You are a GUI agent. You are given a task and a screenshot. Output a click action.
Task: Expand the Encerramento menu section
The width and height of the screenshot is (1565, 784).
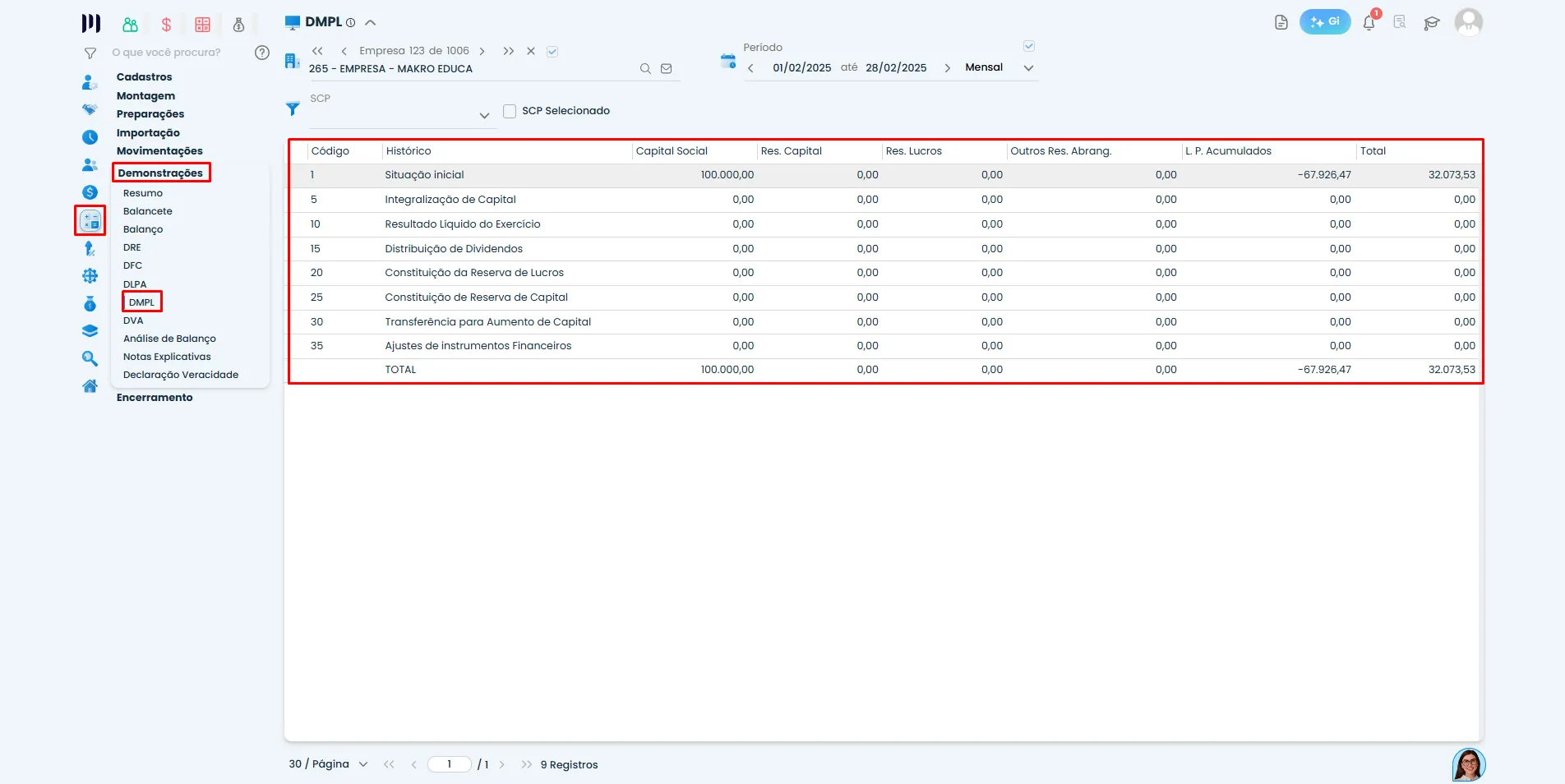click(155, 398)
